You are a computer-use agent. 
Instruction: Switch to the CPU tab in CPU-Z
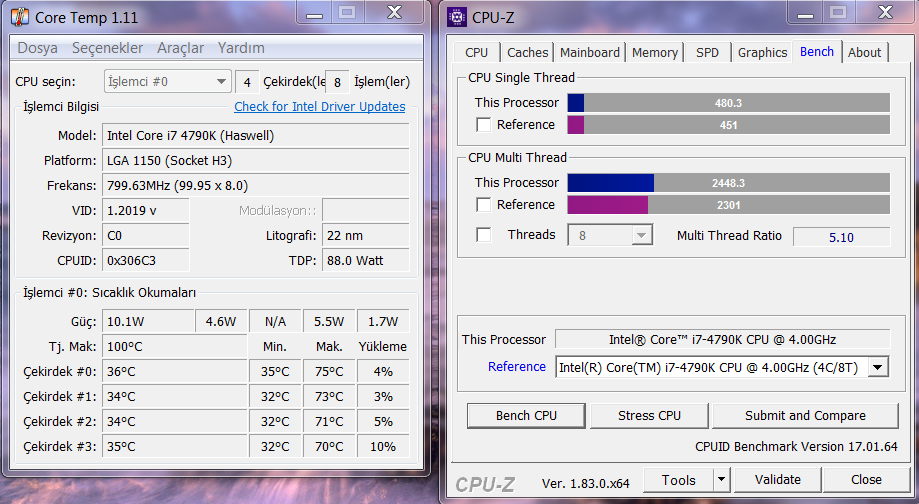pyautogui.click(x=476, y=53)
